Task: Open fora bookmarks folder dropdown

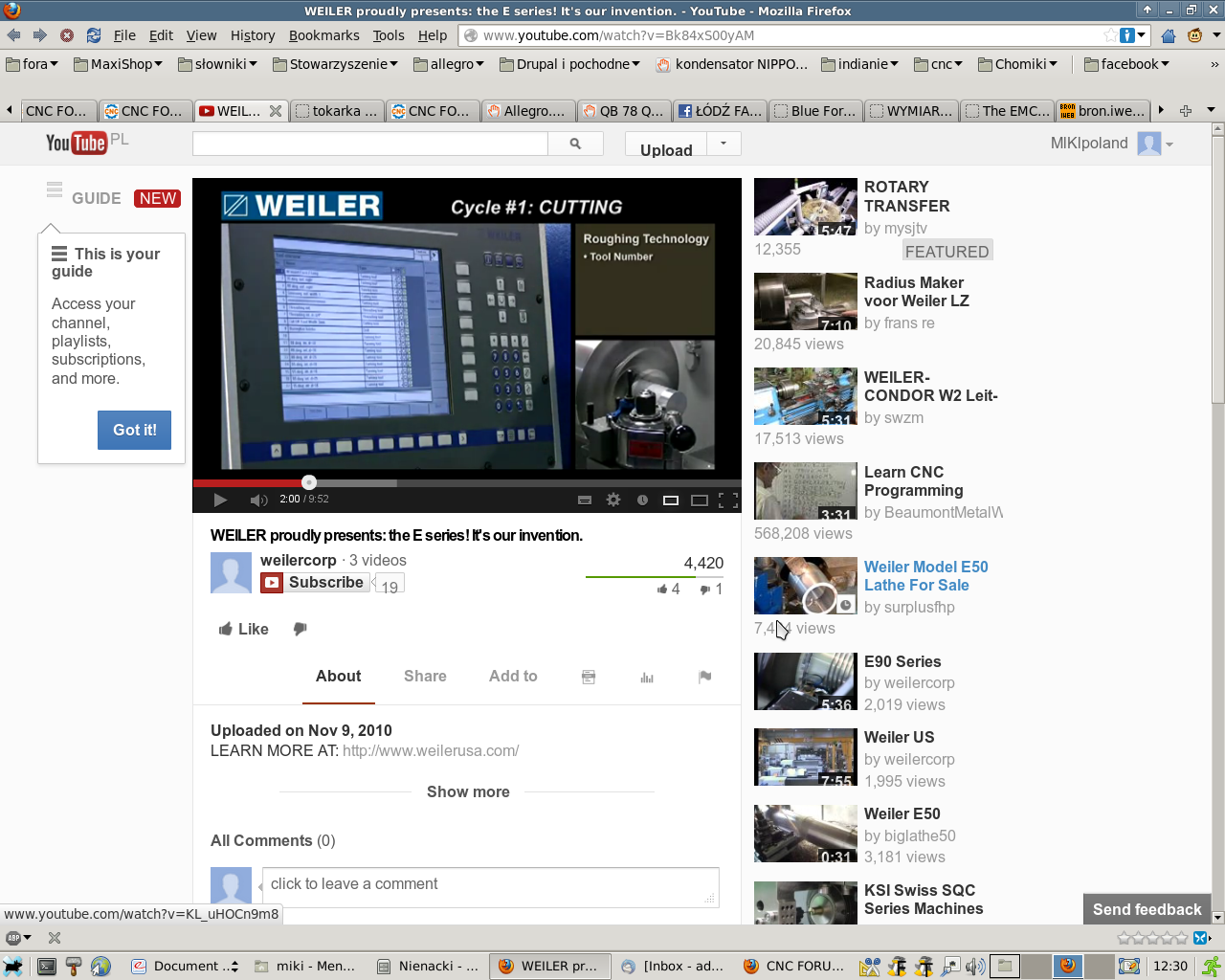Action: [x=33, y=64]
